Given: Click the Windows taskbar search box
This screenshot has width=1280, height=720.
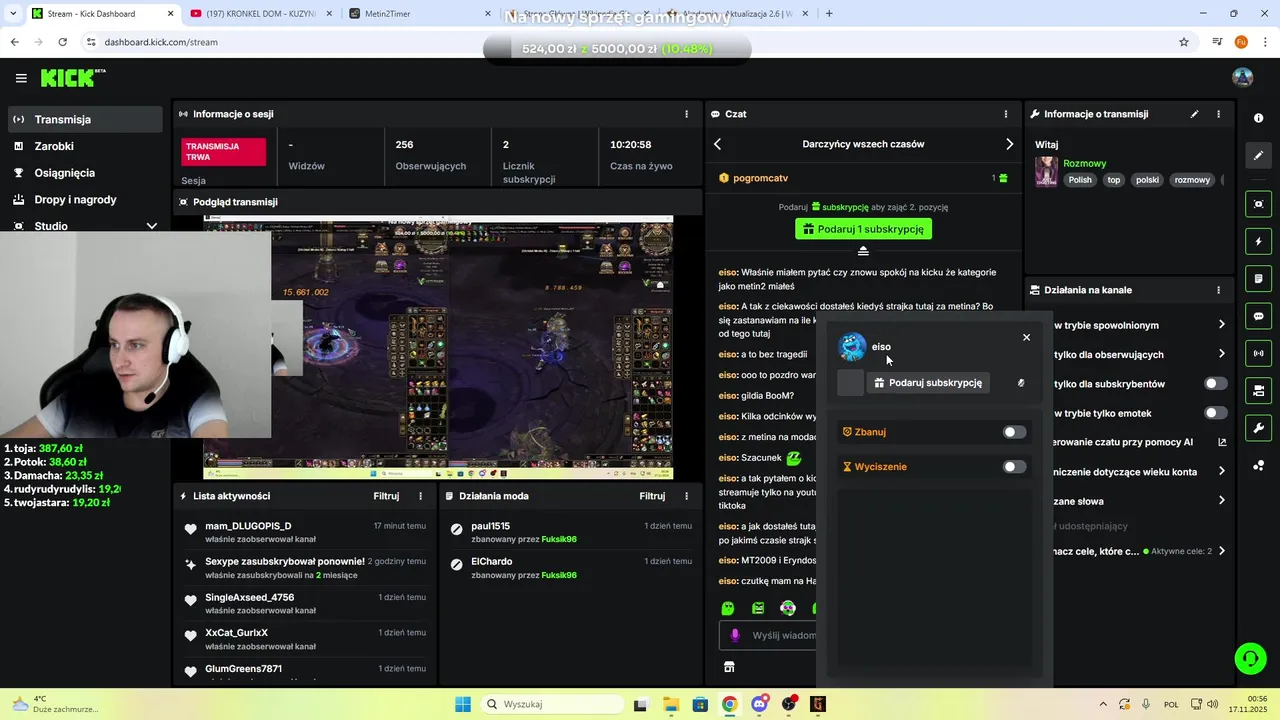Looking at the screenshot, I should coord(551,704).
